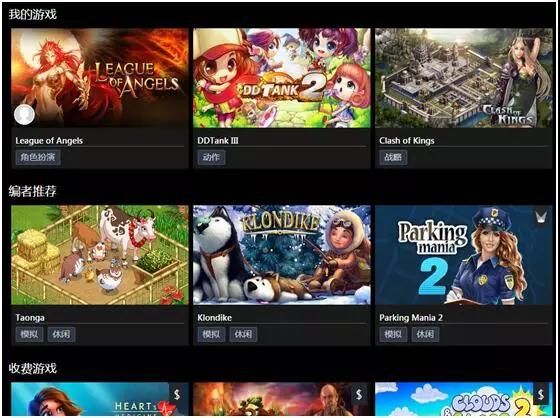This screenshot has width=560, height=418.
Task: Open the DDTank 2 game banner
Action: pyautogui.click(x=282, y=78)
